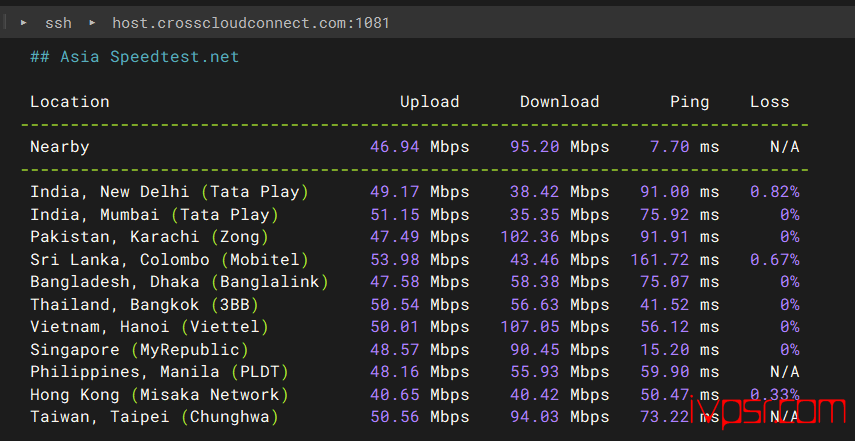Select New Delhi upload value 49.17
Image resolution: width=855 pixels, height=441 pixels.
click(x=395, y=192)
